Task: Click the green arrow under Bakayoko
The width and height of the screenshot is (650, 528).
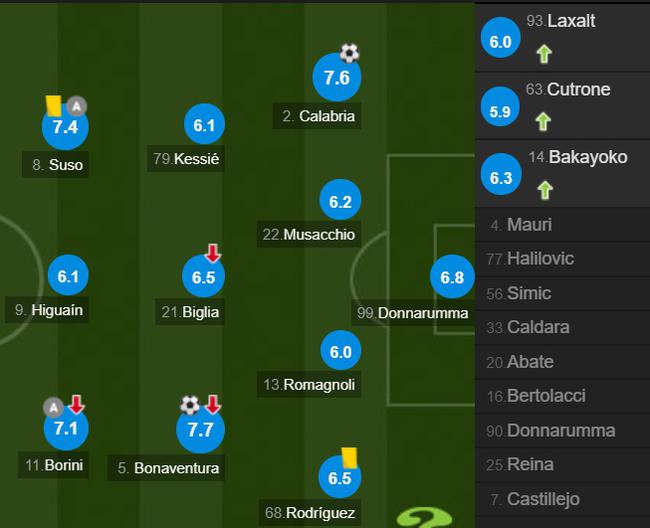Action: pyautogui.click(x=545, y=190)
